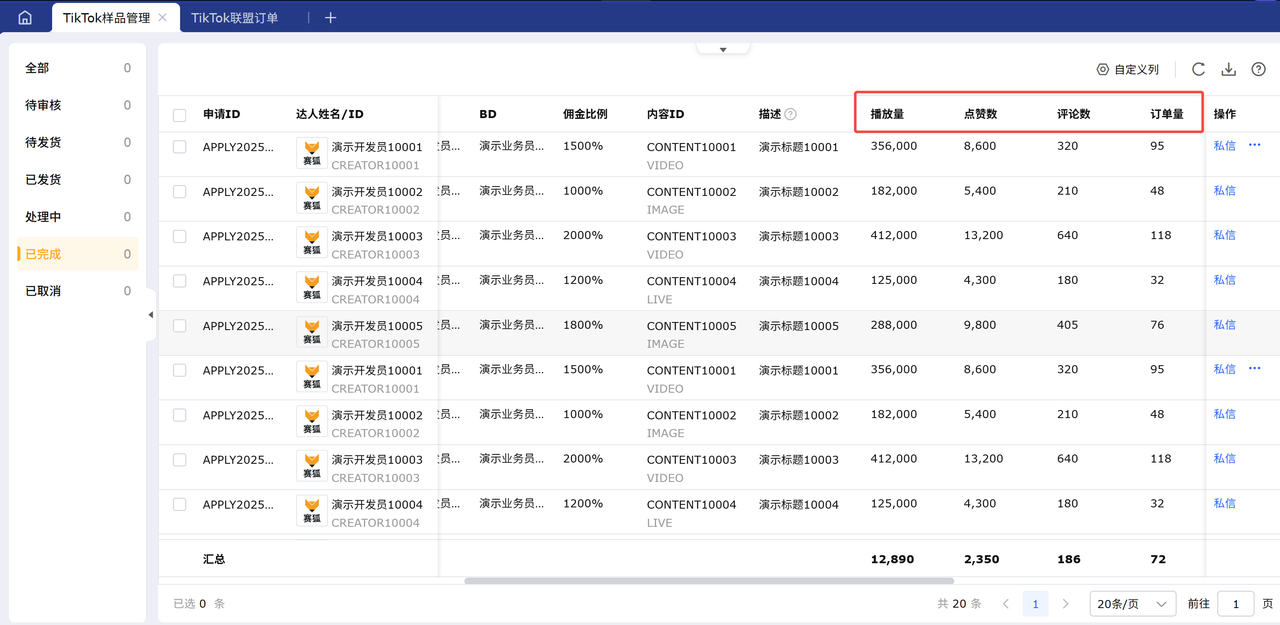
Task: Go to the home page icon
Action: (x=25, y=17)
